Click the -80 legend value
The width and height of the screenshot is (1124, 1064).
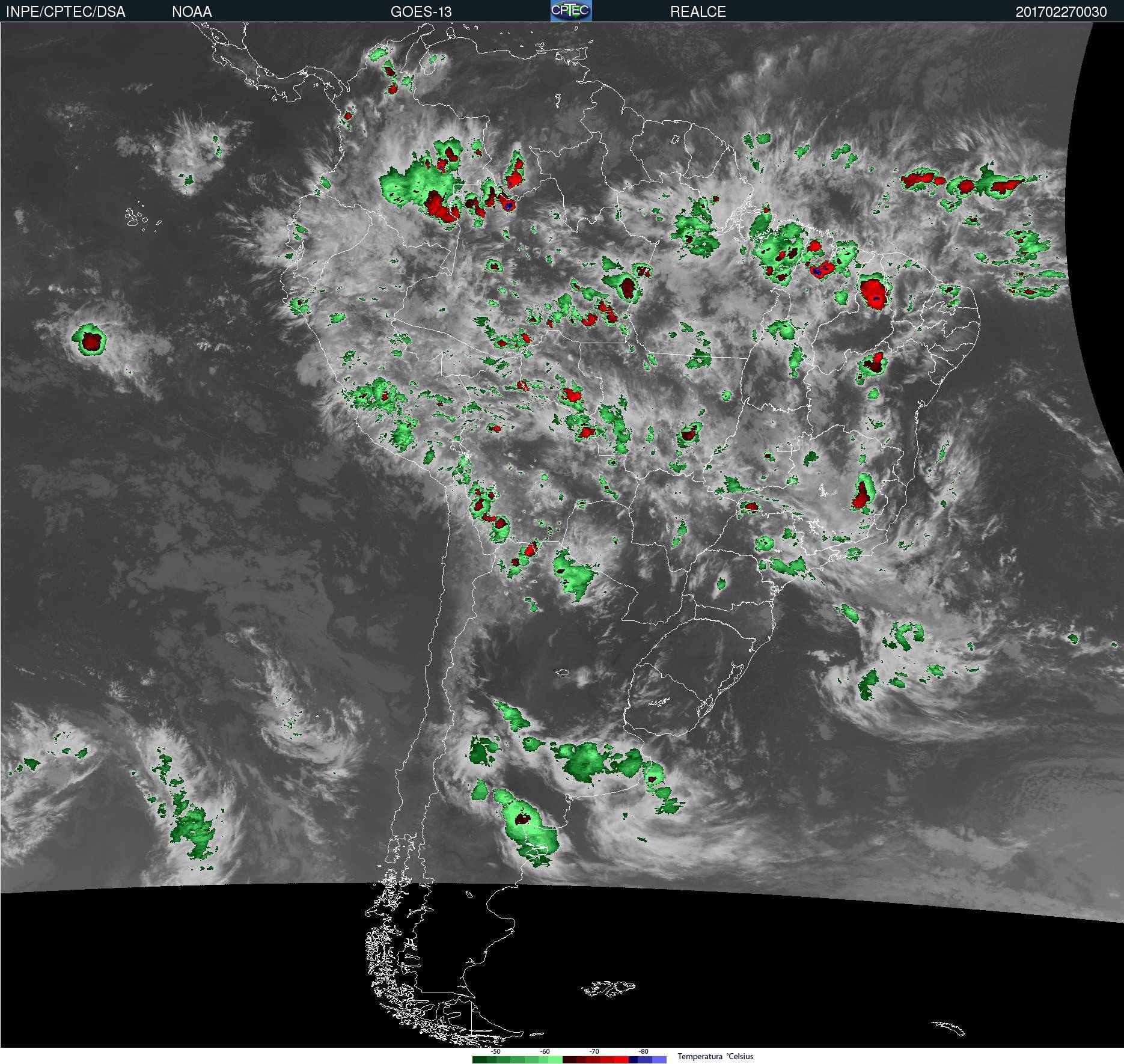click(x=643, y=1051)
